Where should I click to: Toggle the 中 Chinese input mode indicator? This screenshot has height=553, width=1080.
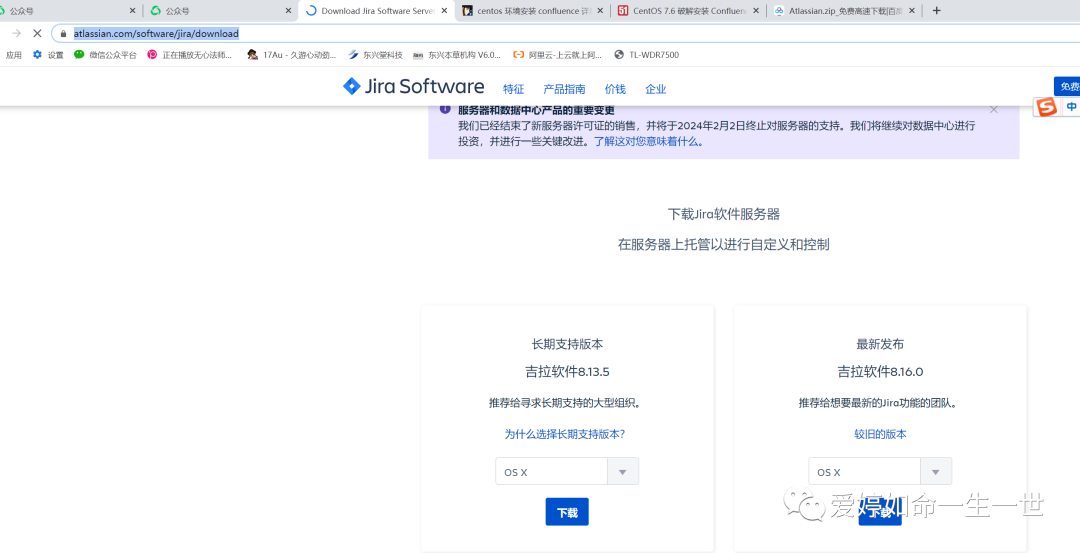1071,107
